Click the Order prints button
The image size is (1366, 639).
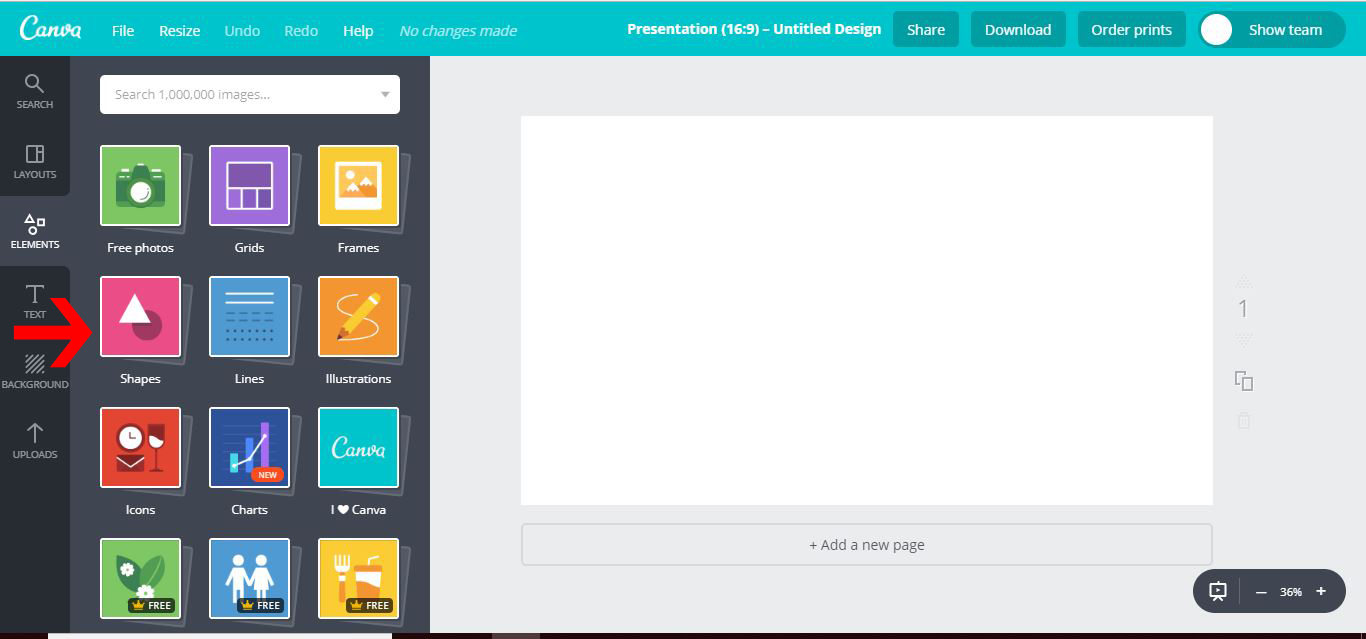[x=1131, y=29]
